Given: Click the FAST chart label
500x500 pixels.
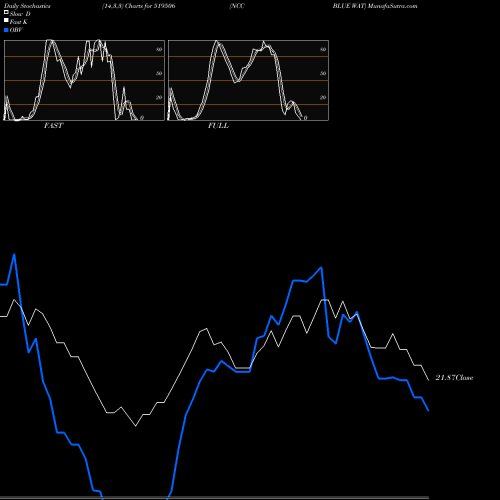Looking at the screenshot, I should tap(53, 126).
